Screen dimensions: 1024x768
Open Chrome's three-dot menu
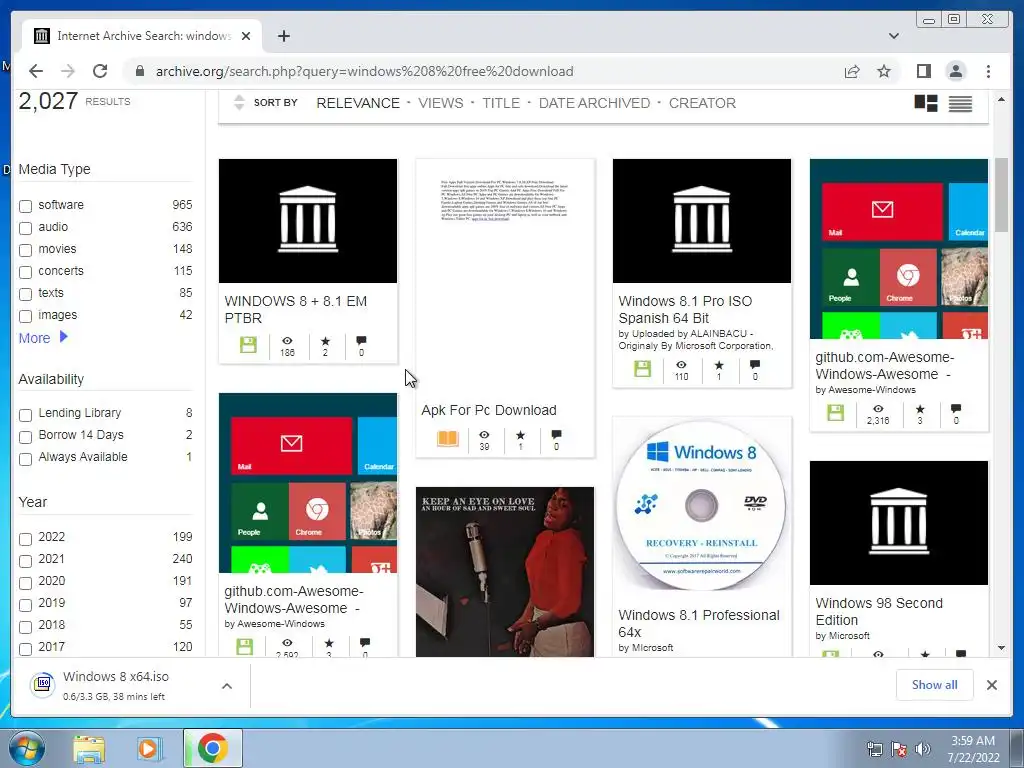(x=988, y=71)
